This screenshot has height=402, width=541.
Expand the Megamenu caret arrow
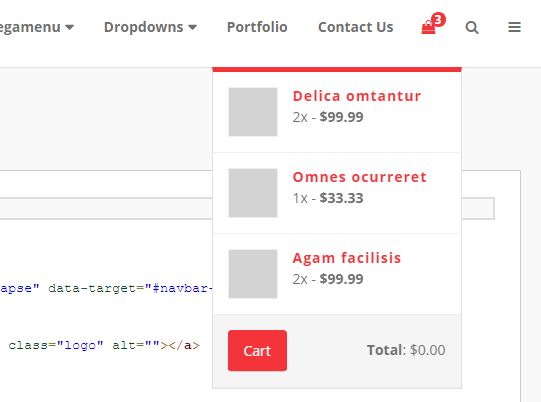click(x=69, y=27)
